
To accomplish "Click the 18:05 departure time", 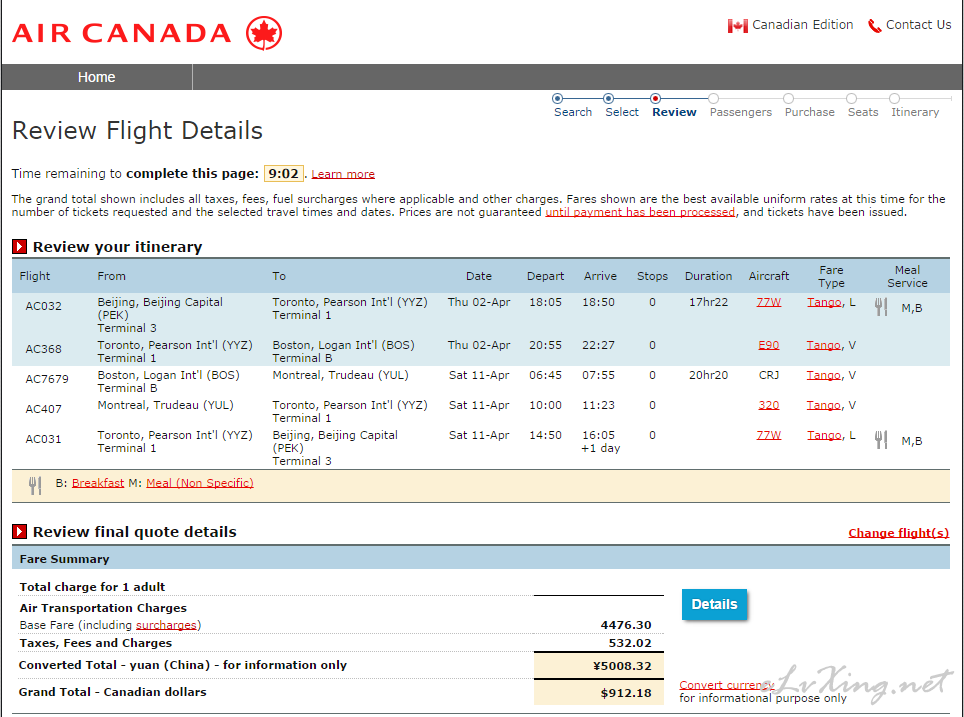I will [545, 302].
